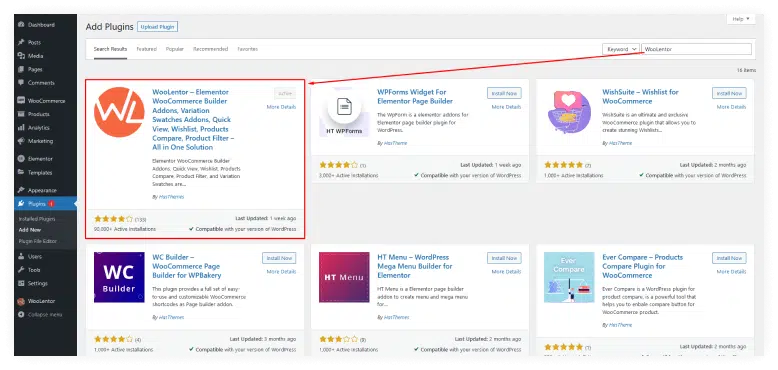Open More Details for WooLentor

pyautogui.click(x=281, y=107)
